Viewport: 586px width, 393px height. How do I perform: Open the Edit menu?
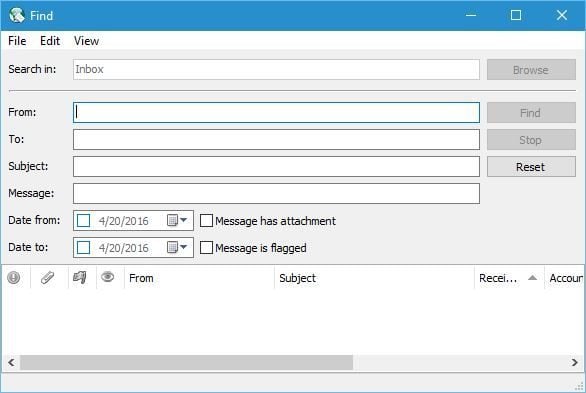coord(50,41)
